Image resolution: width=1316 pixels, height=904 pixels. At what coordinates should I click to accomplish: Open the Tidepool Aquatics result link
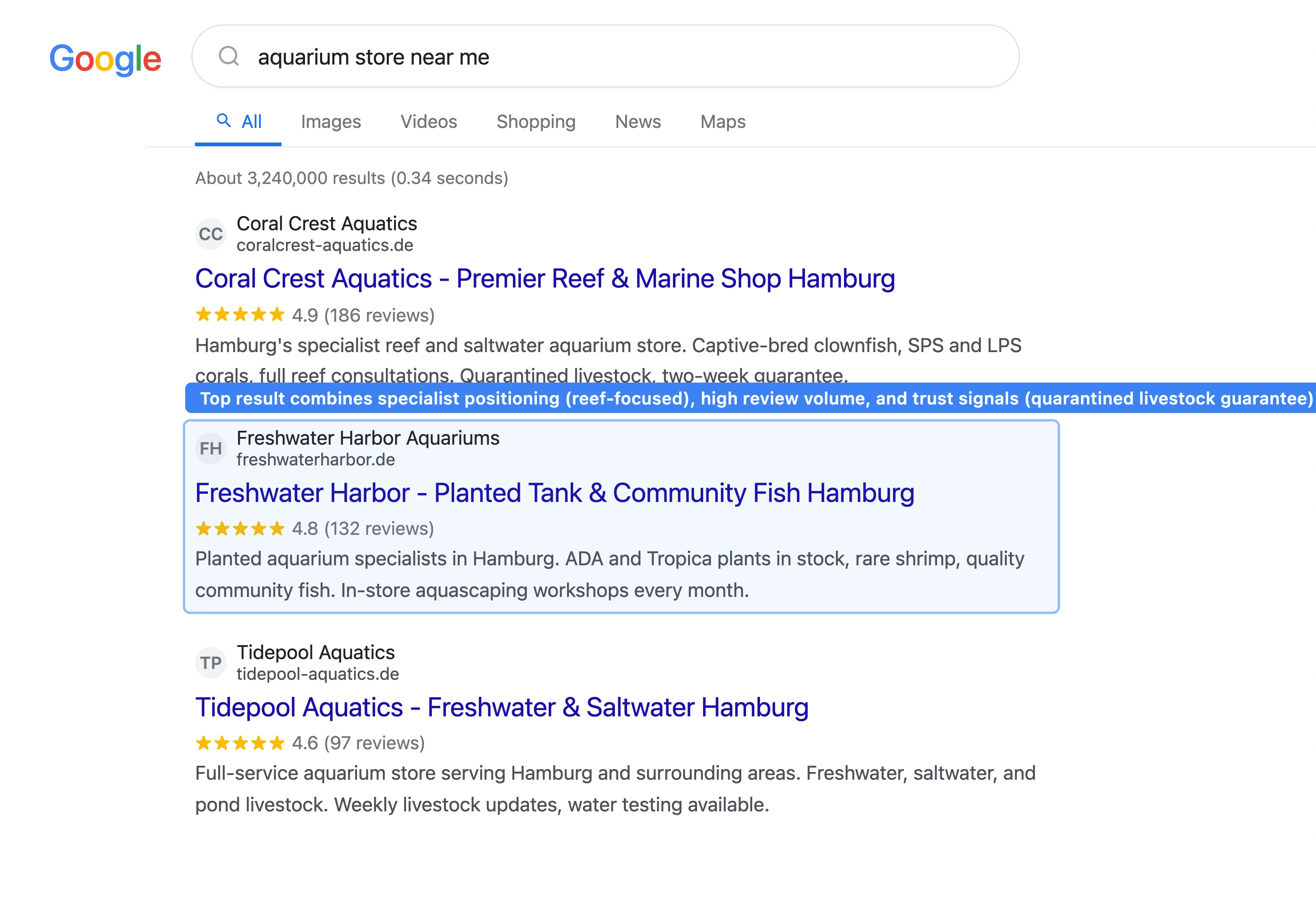click(x=501, y=707)
